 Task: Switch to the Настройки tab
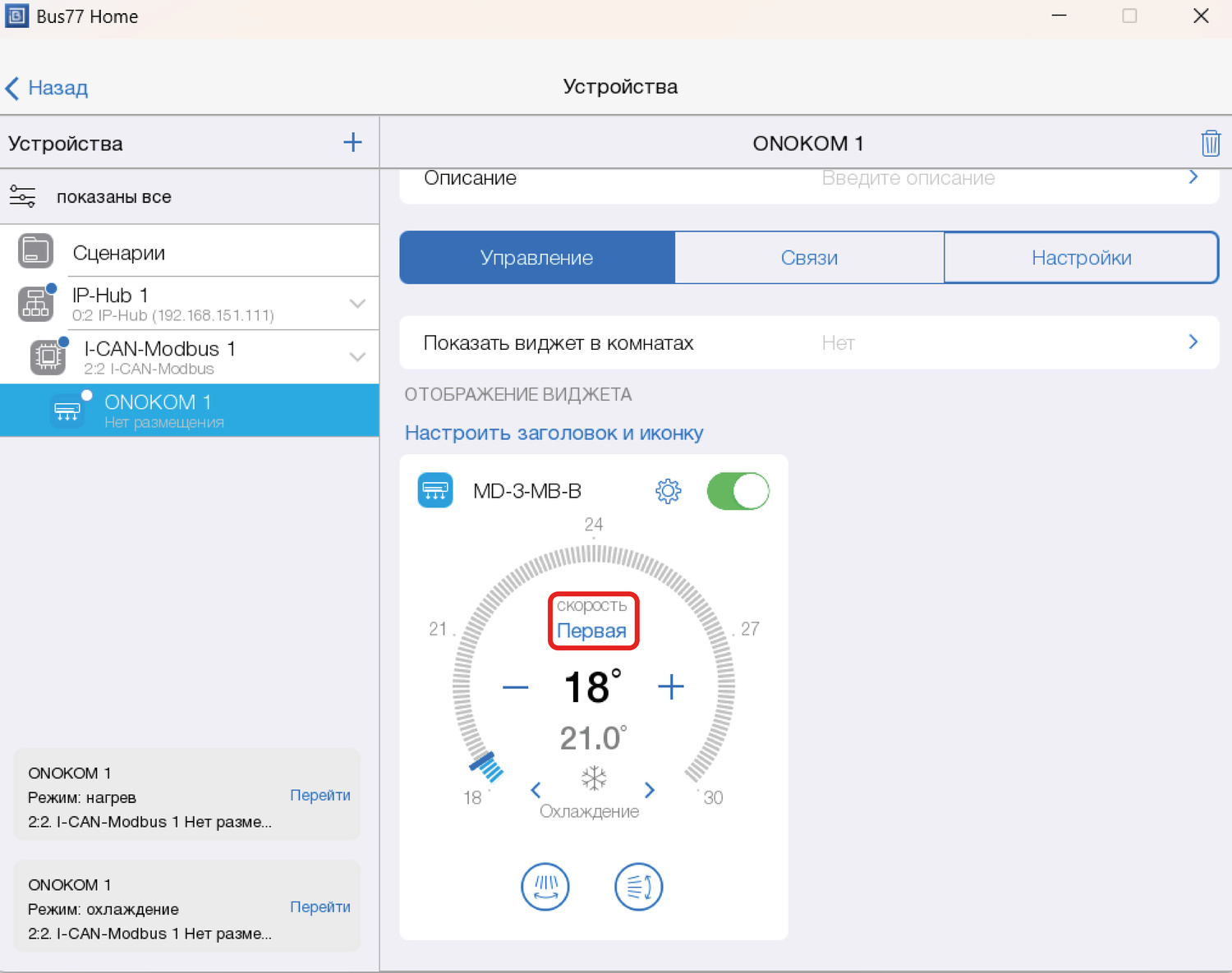click(1081, 258)
